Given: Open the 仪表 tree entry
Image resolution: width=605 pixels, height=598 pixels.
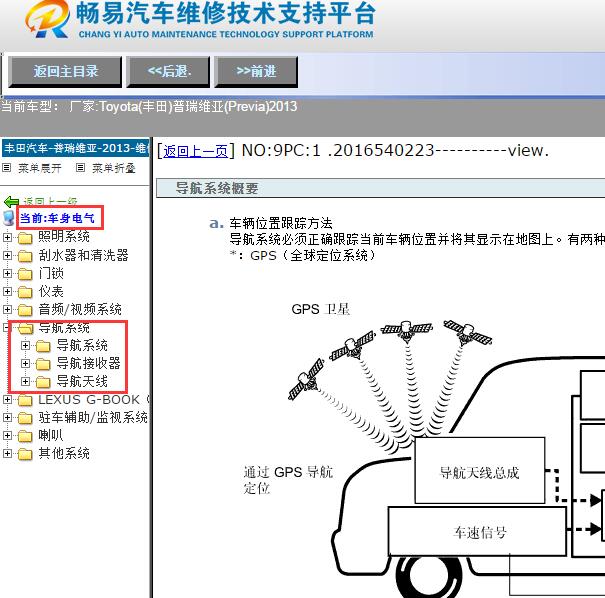Looking at the screenshot, I should coord(51,291).
